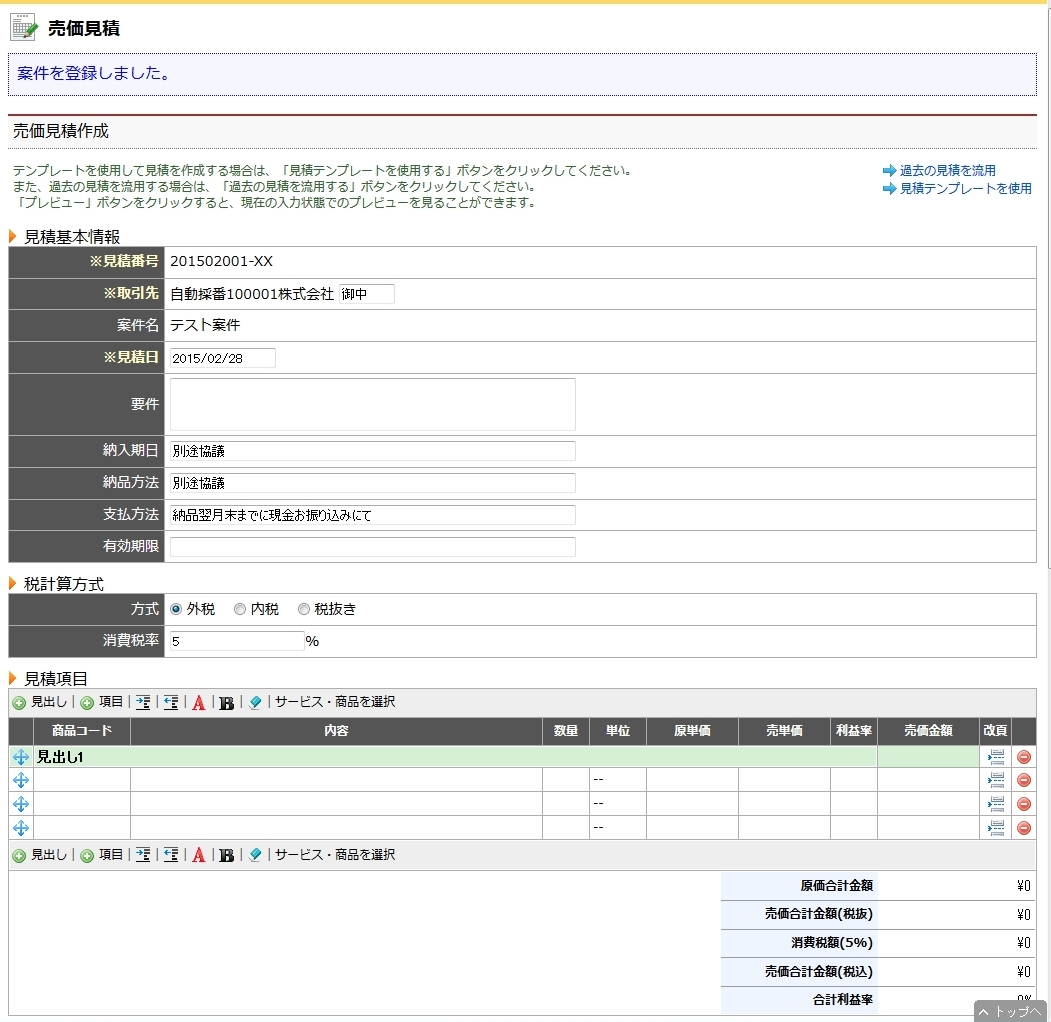
Task: Click the red delete icon on the 見出し1 row
Action: coord(1024,757)
